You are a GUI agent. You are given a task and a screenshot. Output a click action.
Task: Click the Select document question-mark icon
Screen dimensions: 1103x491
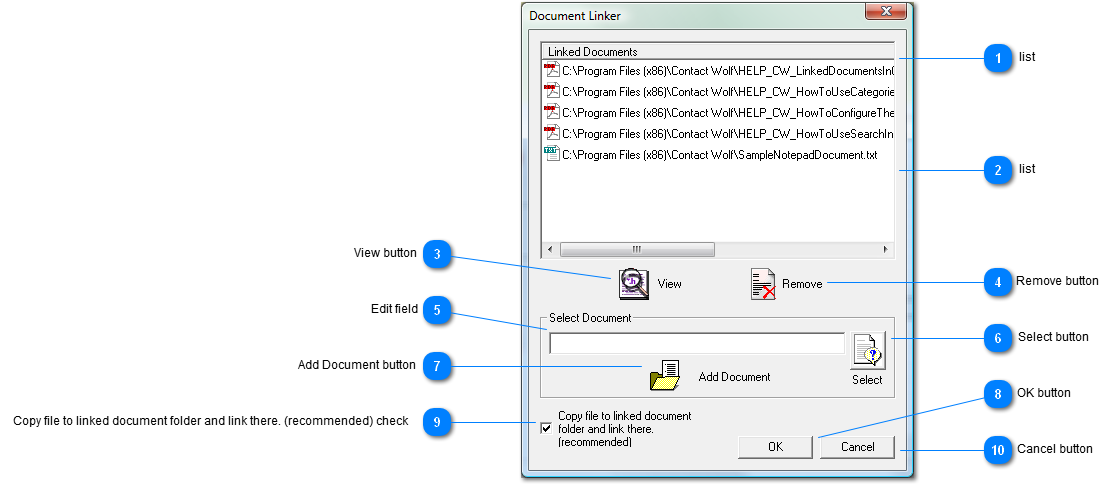click(867, 350)
